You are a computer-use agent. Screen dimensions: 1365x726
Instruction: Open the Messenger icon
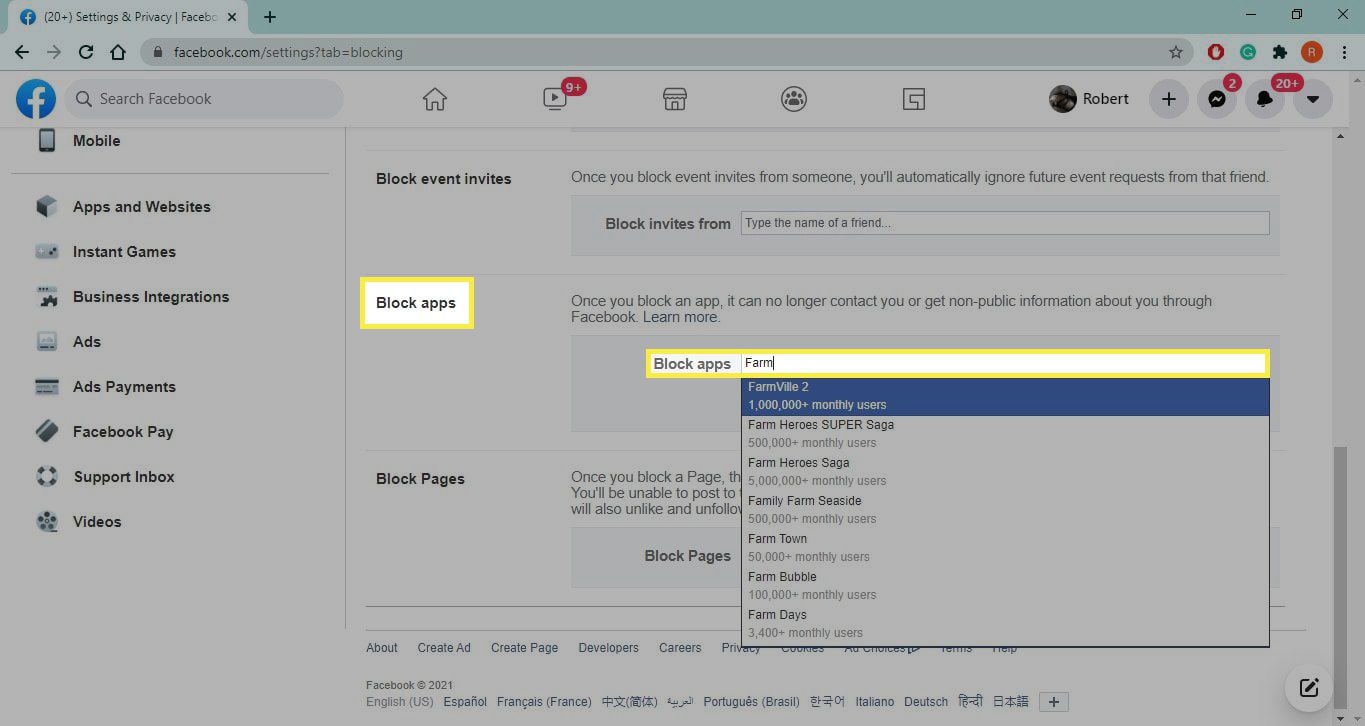pos(1217,99)
